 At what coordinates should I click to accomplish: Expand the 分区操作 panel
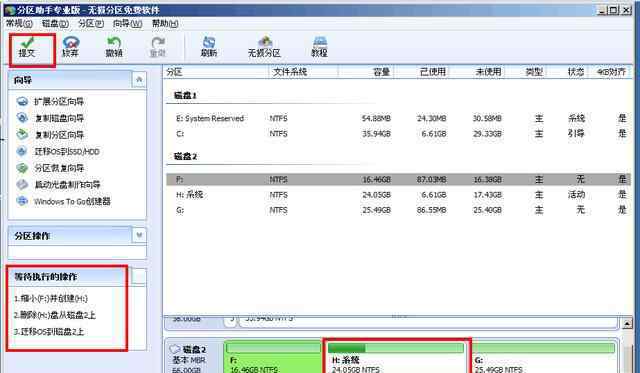click(x=139, y=235)
